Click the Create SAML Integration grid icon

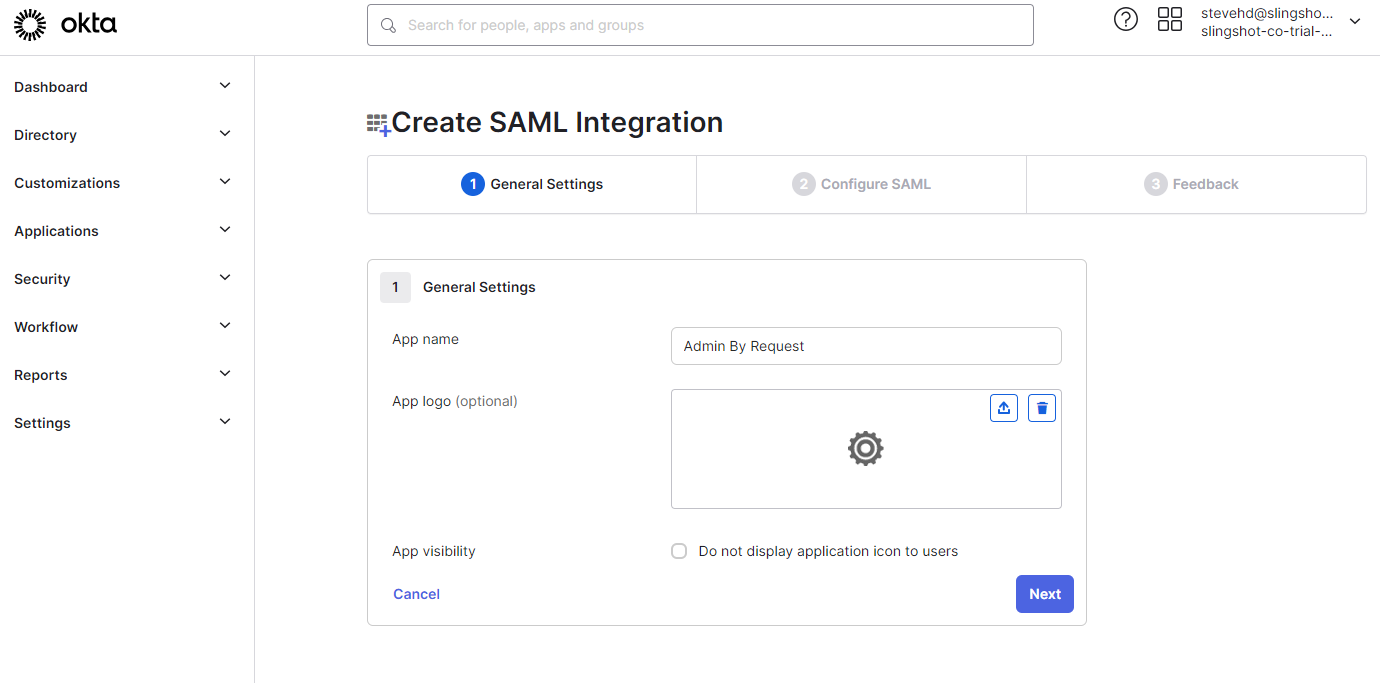pyautogui.click(x=378, y=124)
